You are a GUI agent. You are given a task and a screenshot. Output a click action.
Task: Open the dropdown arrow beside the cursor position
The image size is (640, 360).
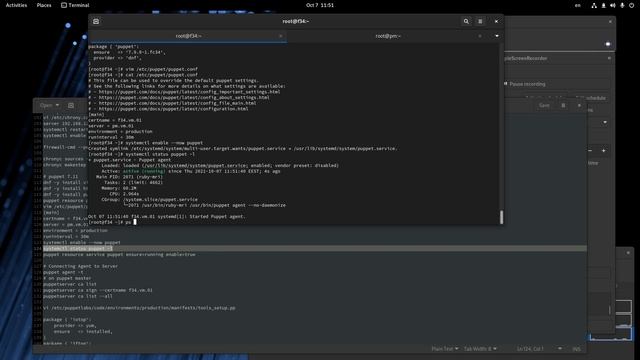click(560, 349)
